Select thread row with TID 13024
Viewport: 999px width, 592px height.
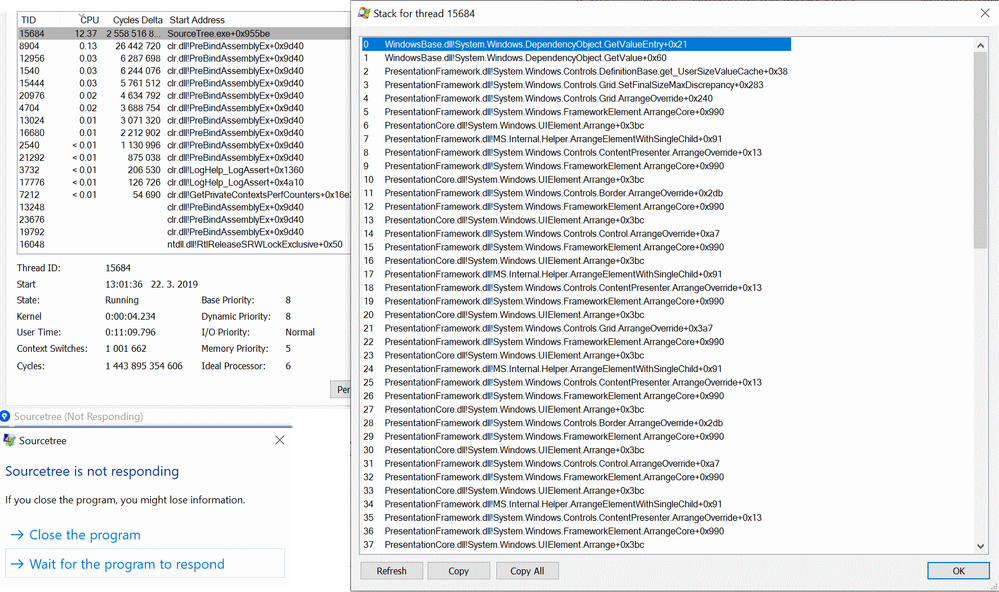click(184, 120)
